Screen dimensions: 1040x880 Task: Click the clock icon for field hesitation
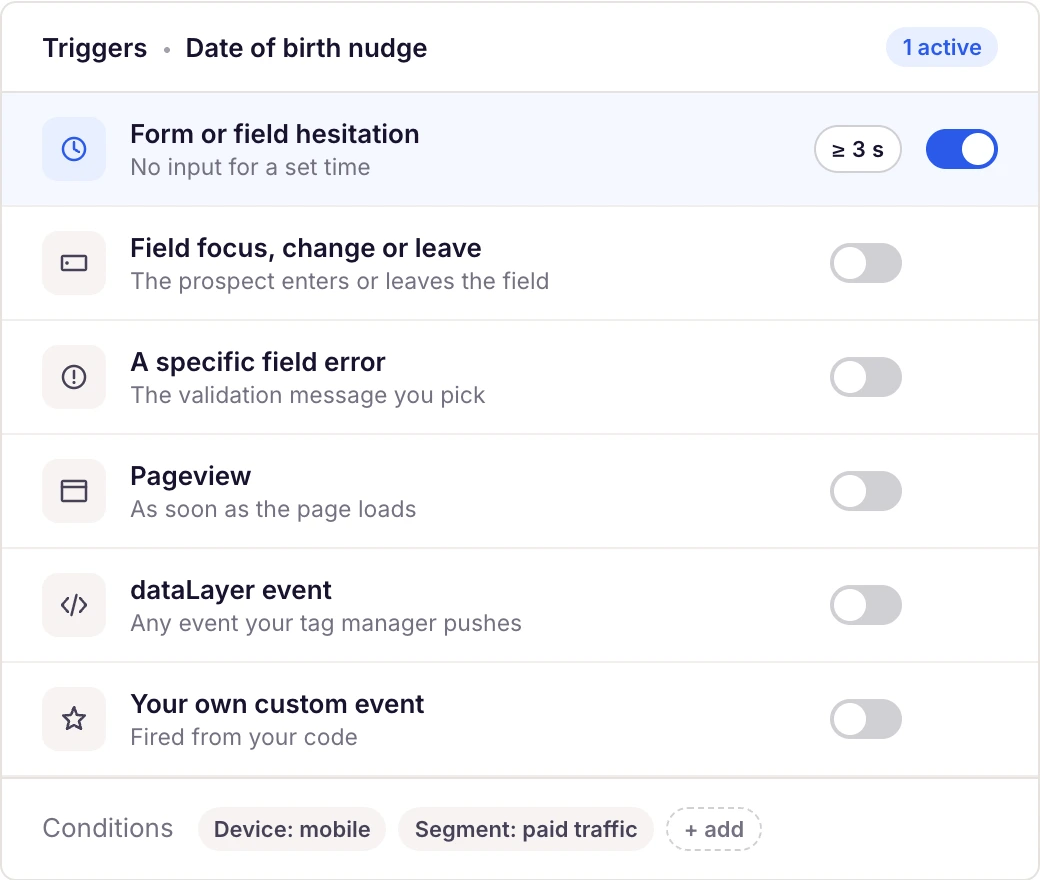(x=74, y=149)
